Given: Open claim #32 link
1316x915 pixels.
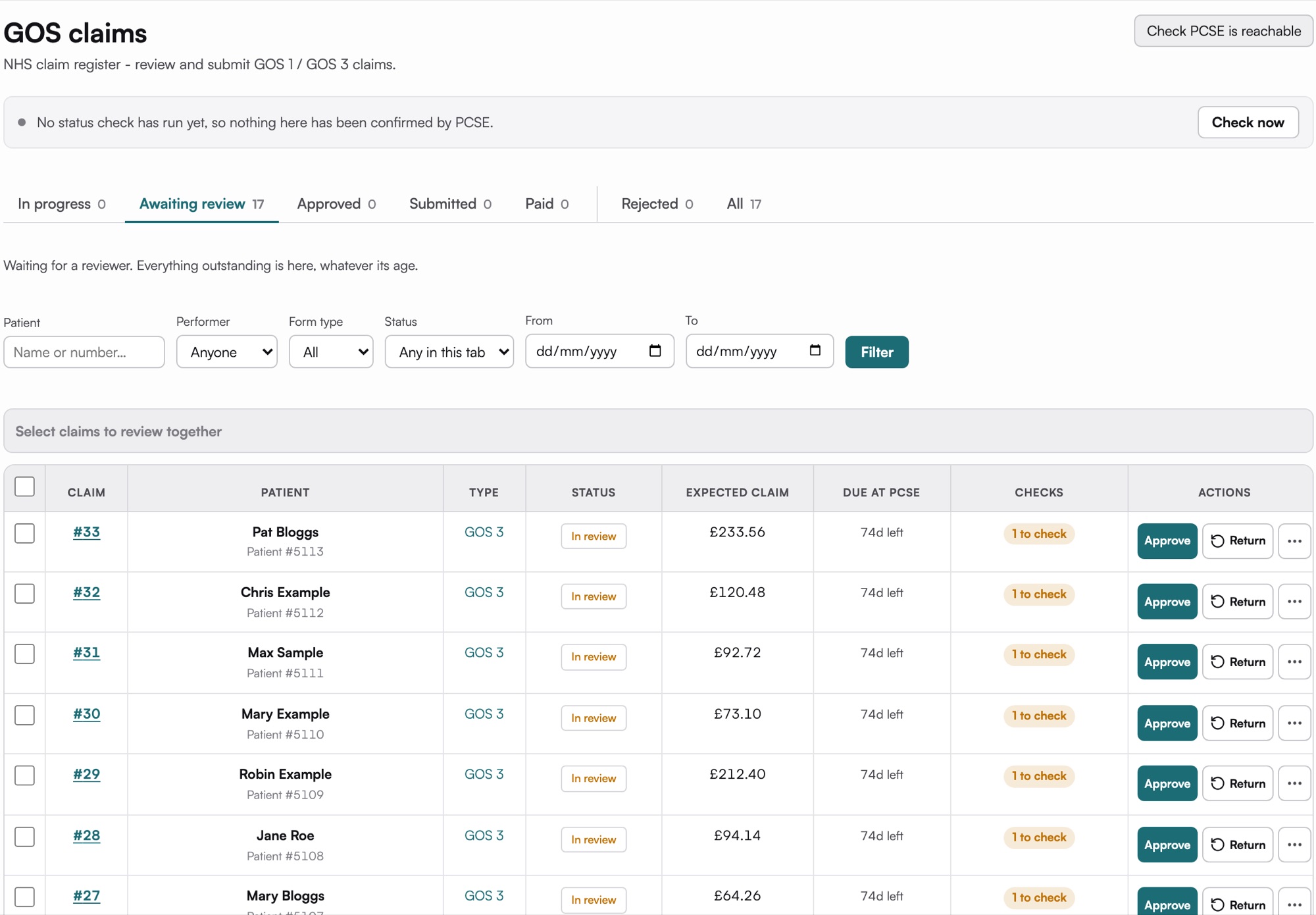Looking at the screenshot, I should point(86,592).
